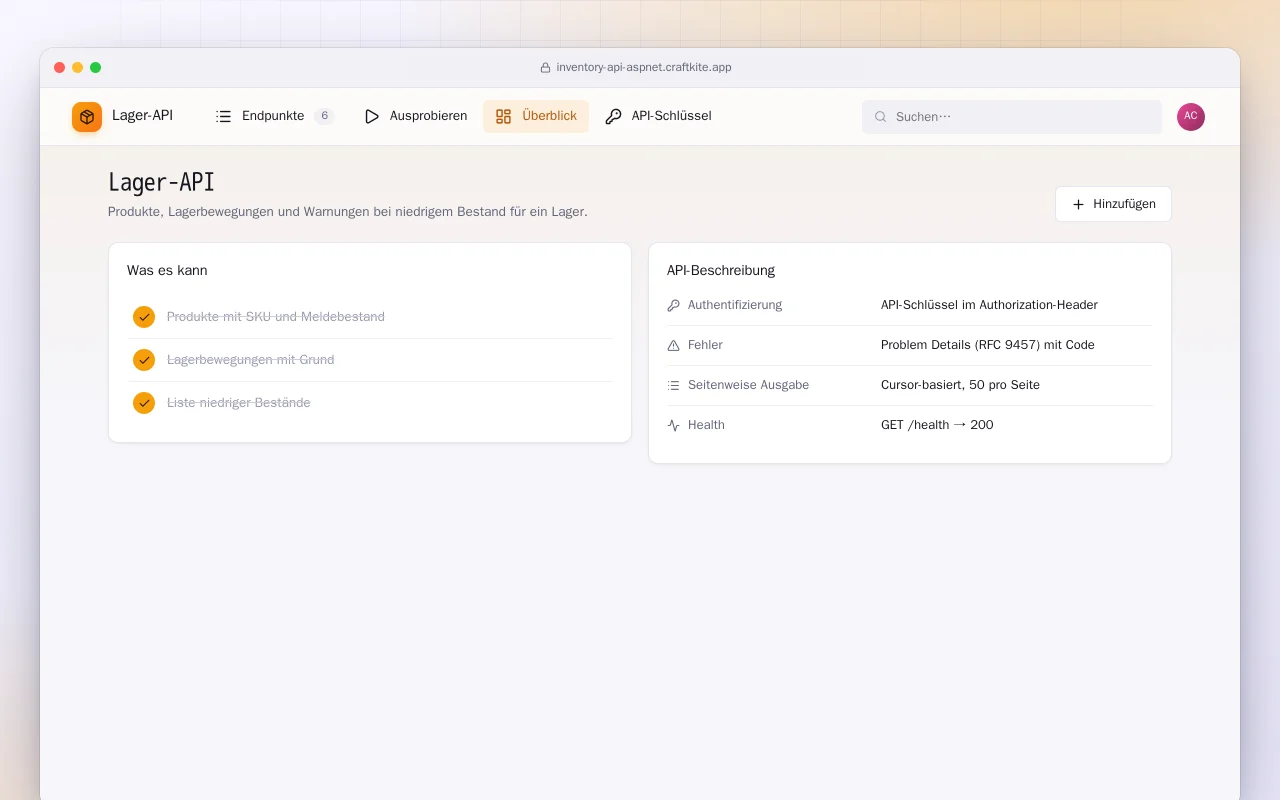Click the list icon next to Seitenweise Ausgabe
Screen dimensions: 1280x800
point(673,385)
